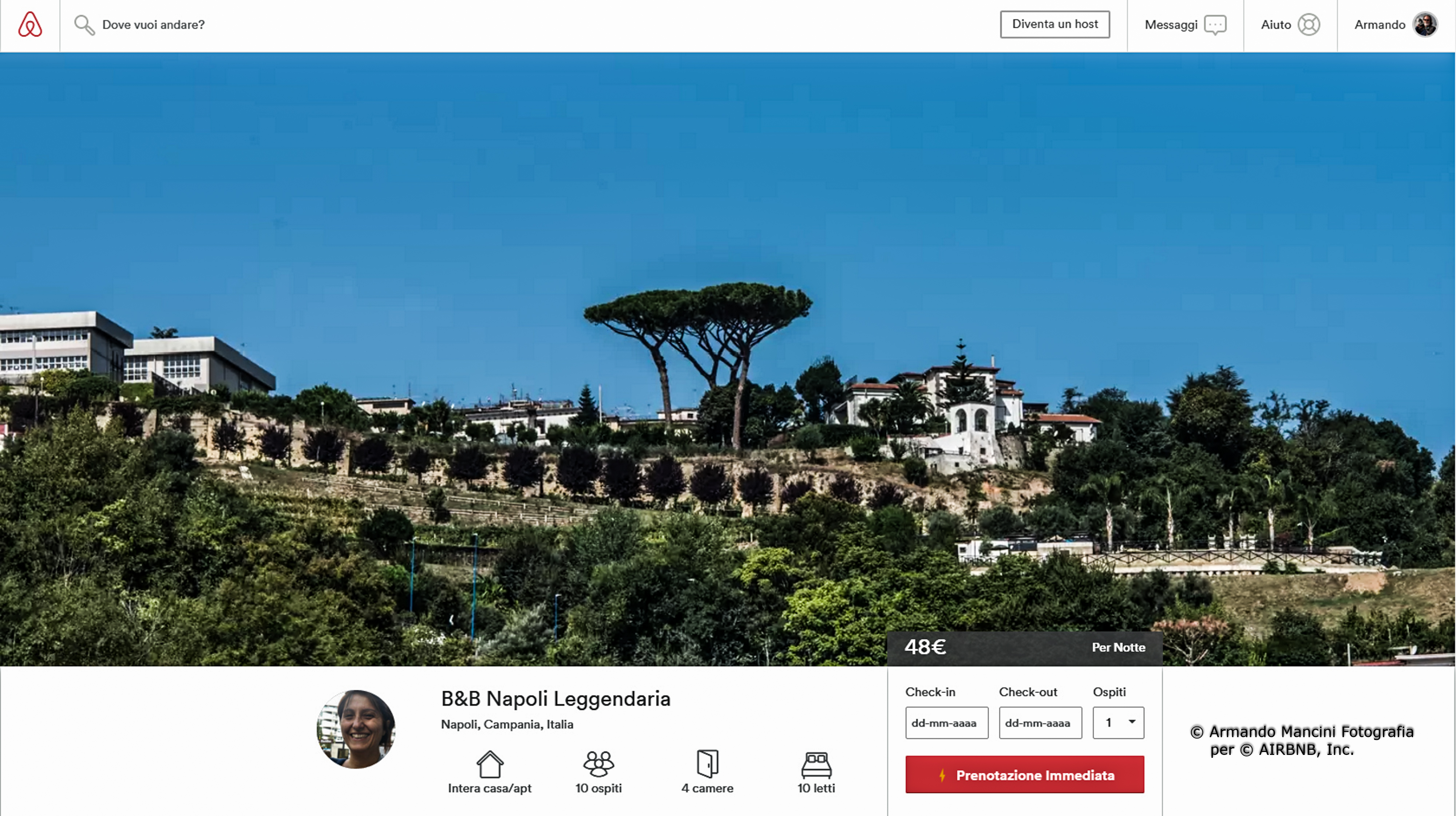
Task: Click the Intera casa/apt house icon
Action: (x=490, y=764)
